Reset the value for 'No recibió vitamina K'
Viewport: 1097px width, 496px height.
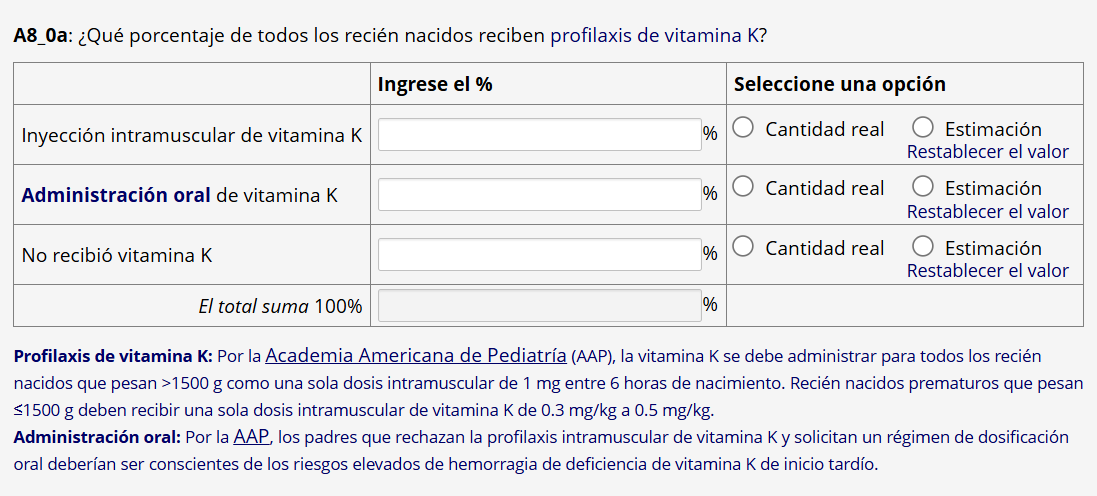[x=987, y=271]
